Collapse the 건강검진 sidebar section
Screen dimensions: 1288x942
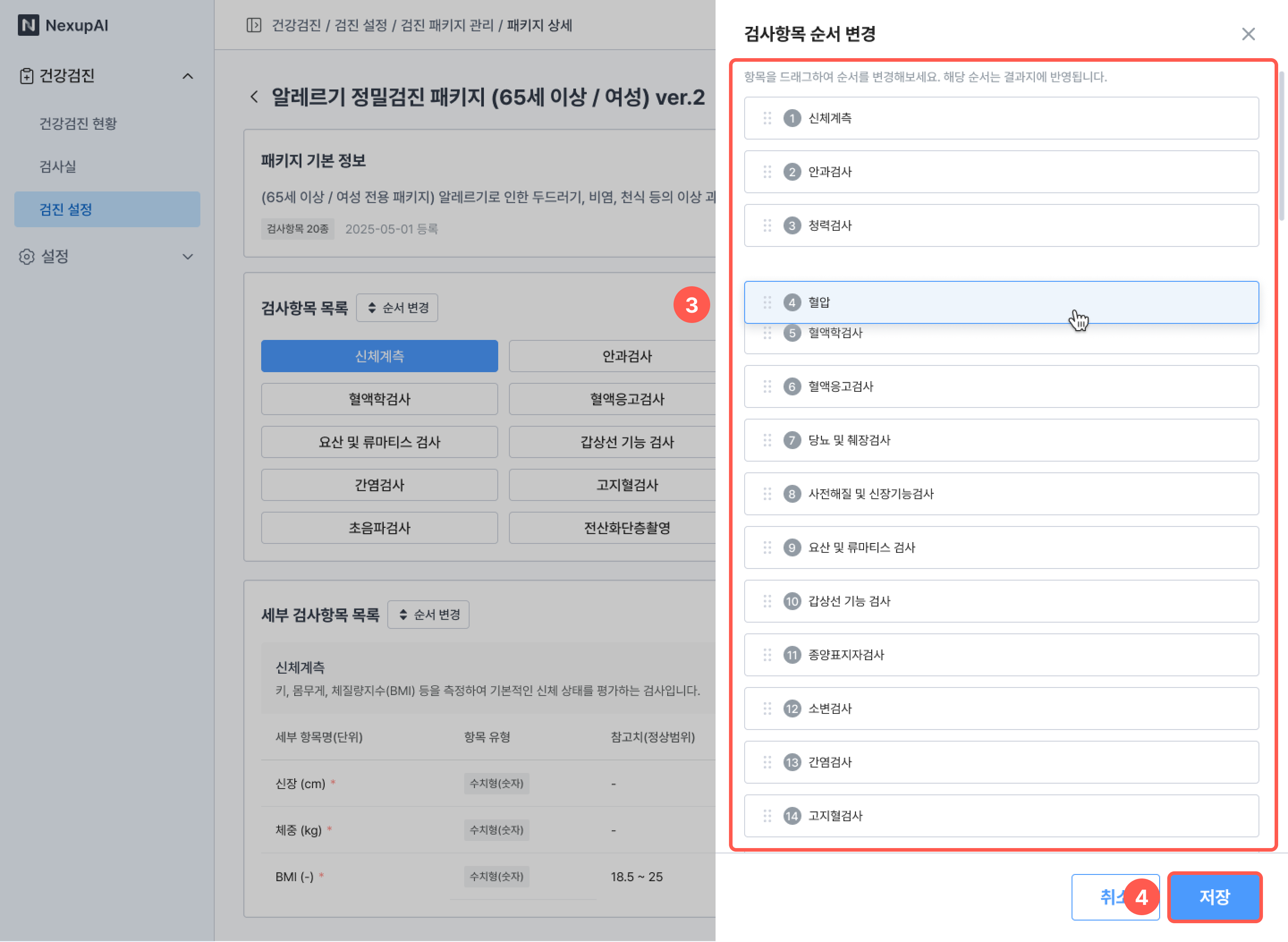pos(187,76)
